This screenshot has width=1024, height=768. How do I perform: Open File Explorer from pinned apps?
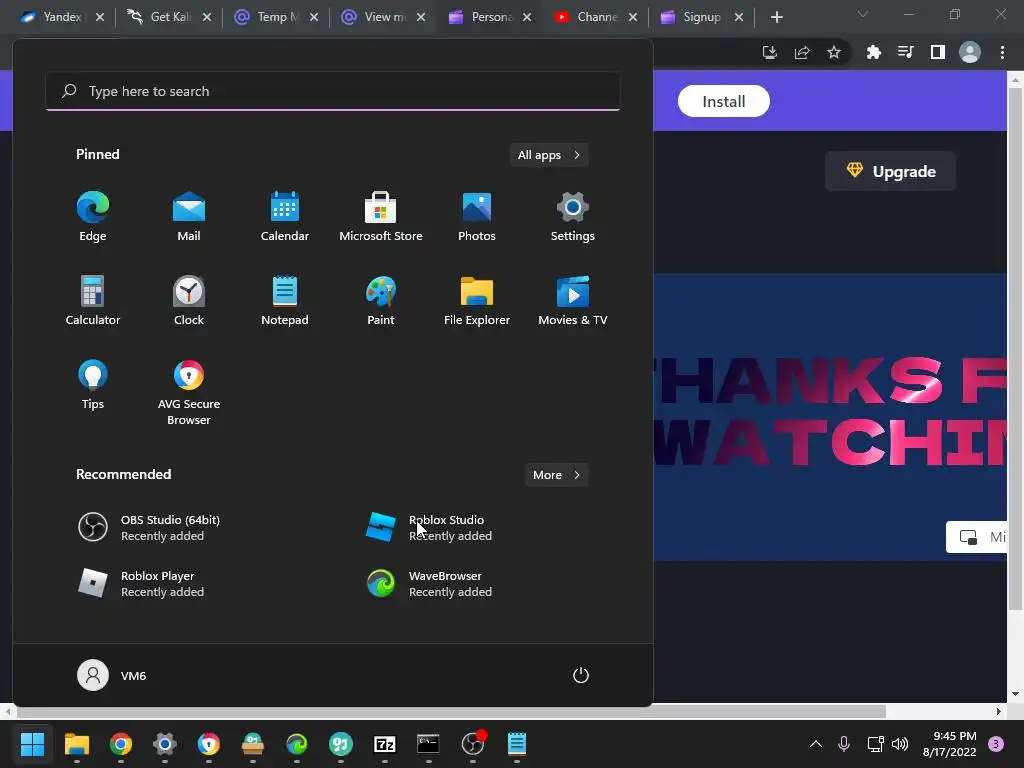[477, 300]
